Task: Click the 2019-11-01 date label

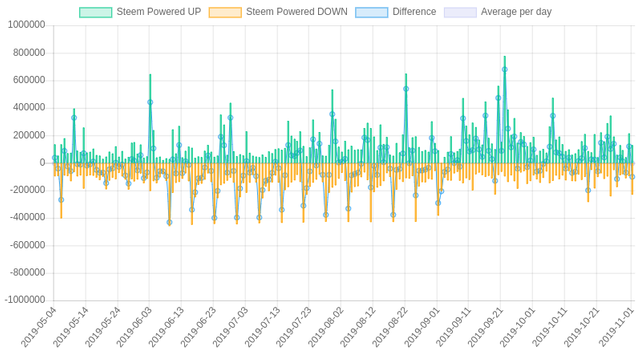Action: pyautogui.click(x=617, y=328)
